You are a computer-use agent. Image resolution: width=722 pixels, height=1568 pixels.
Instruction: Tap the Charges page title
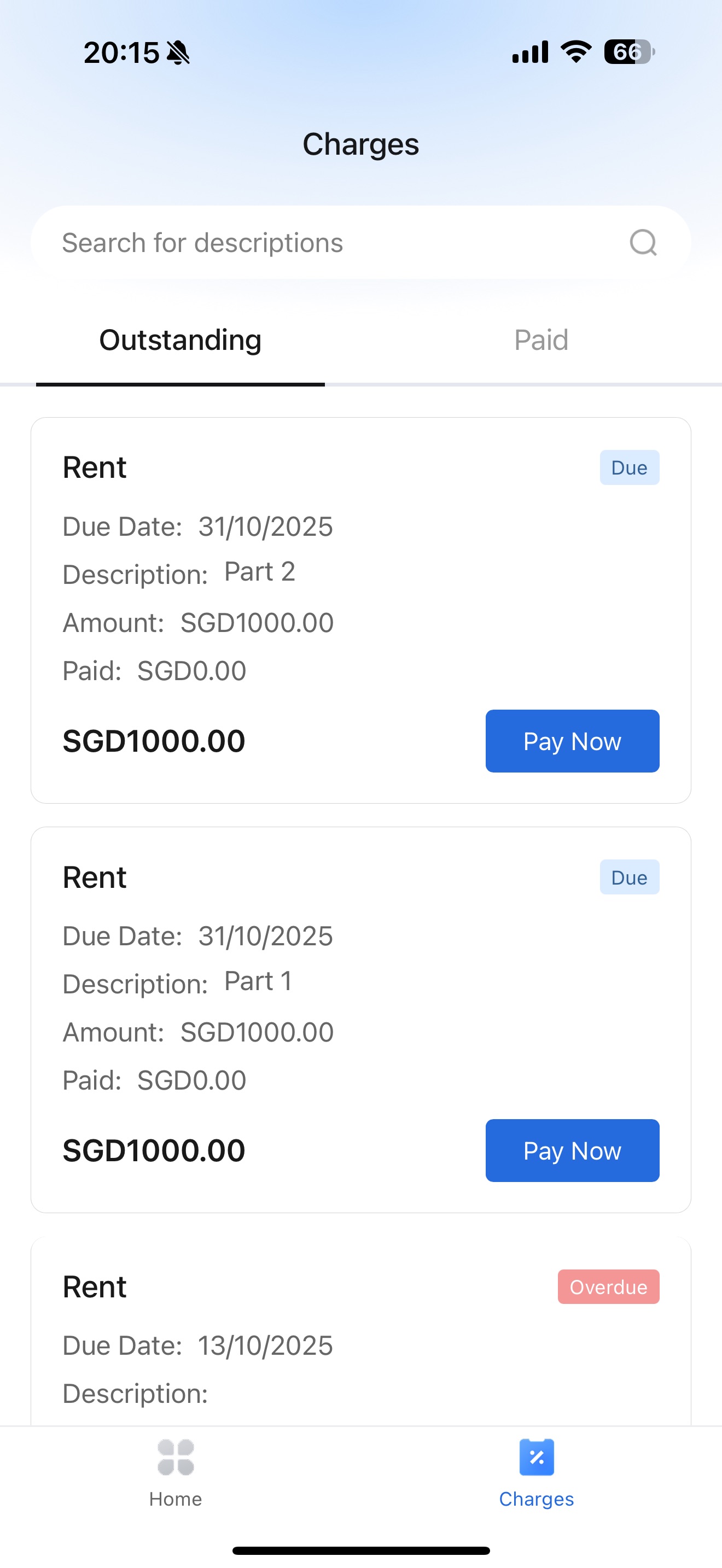tap(361, 144)
